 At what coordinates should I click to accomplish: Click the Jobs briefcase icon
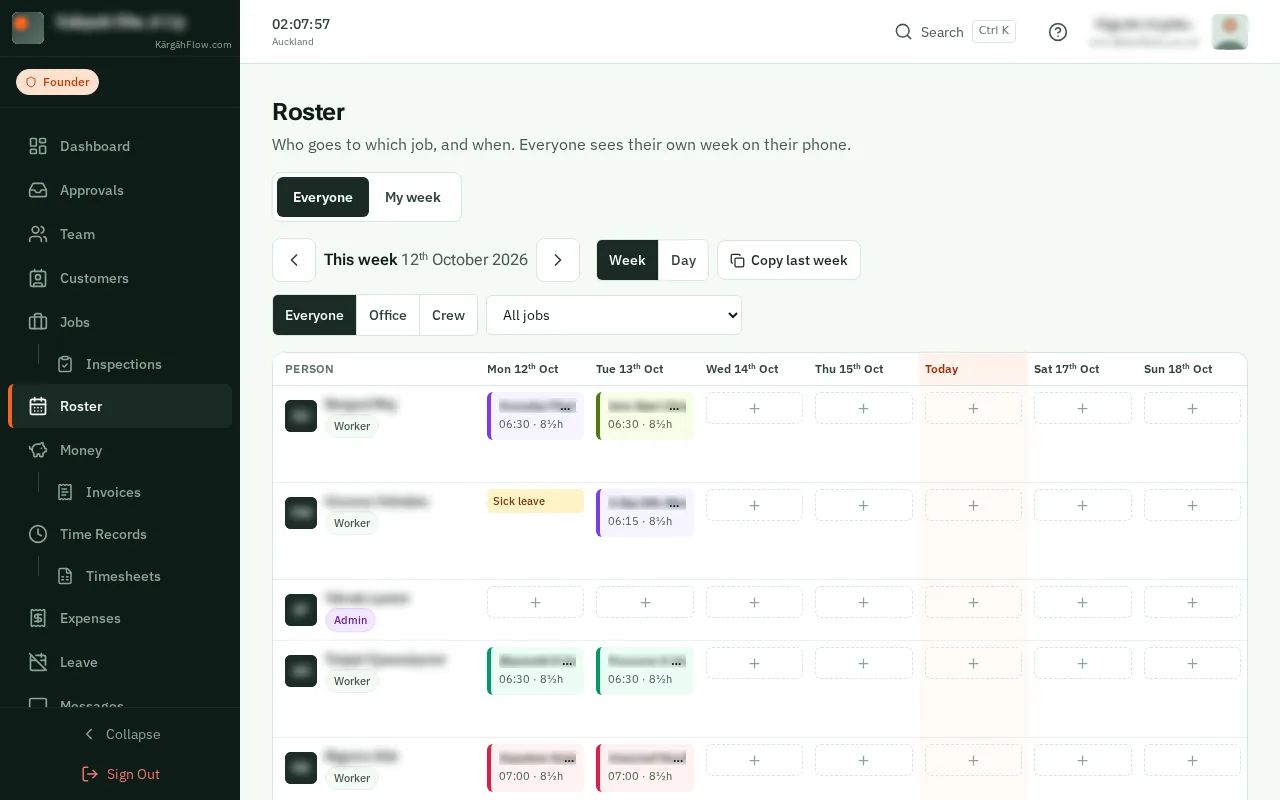coord(38,322)
